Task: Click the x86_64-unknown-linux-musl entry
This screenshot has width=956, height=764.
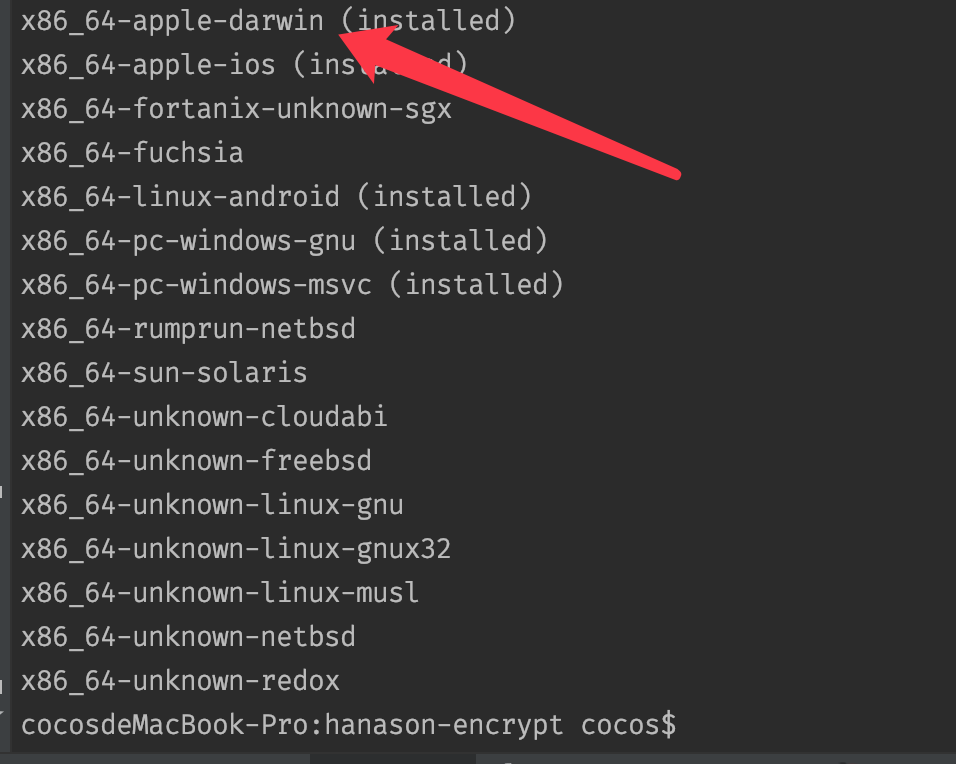Action: (x=220, y=593)
